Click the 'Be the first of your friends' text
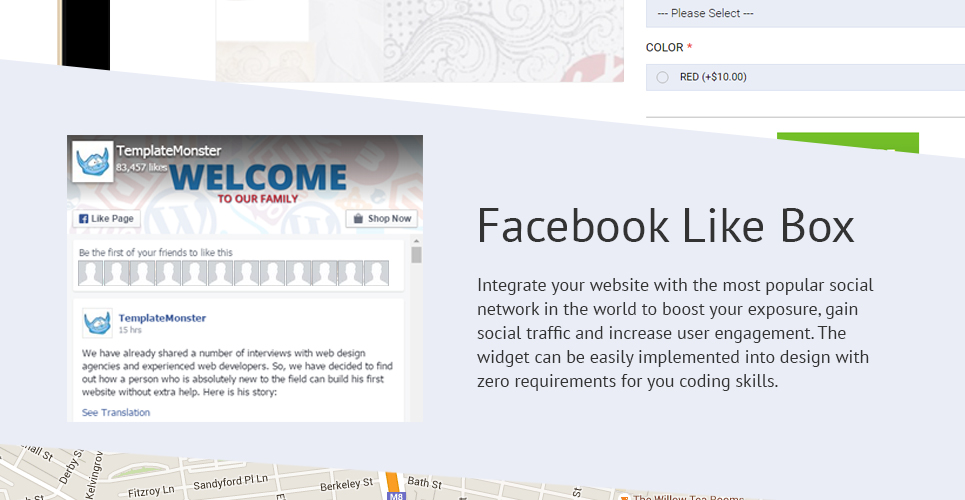Image resolution: width=965 pixels, height=500 pixels. pyautogui.click(x=156, y=252)
